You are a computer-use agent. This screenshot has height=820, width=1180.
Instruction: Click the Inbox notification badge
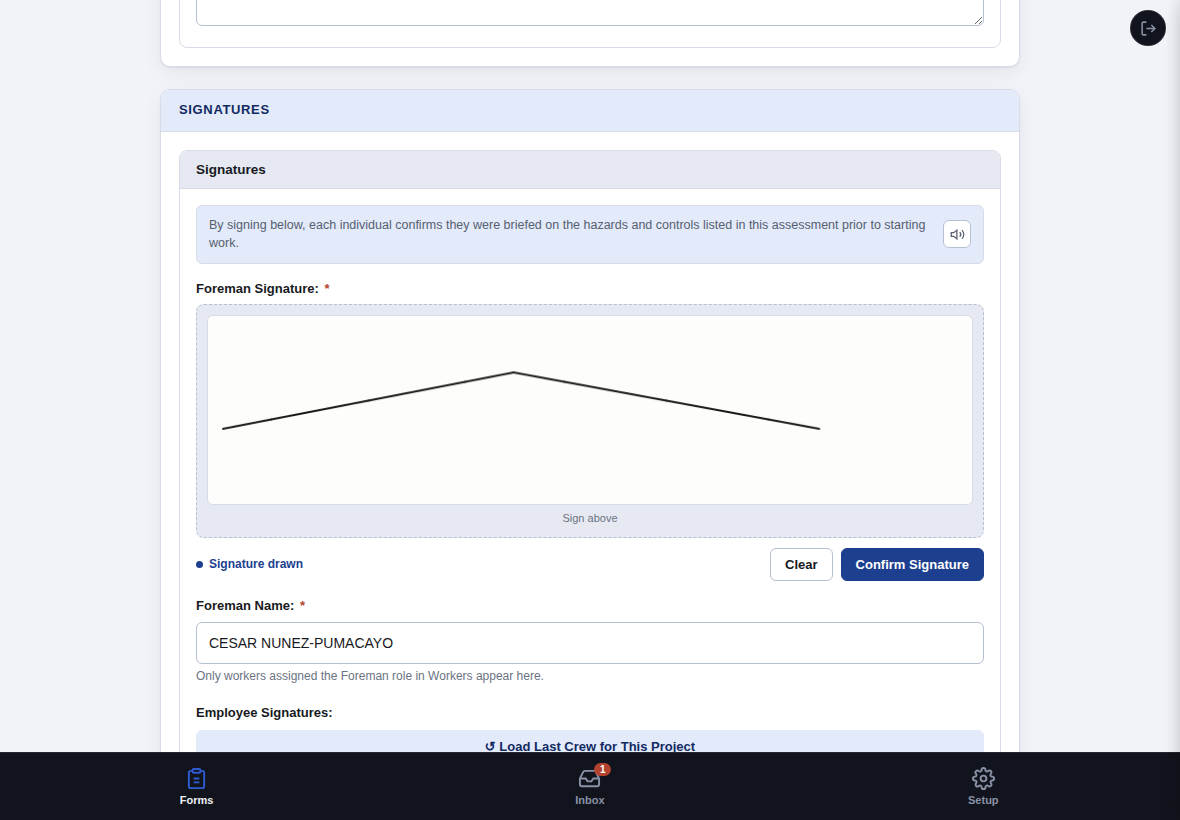pos(603,769)
